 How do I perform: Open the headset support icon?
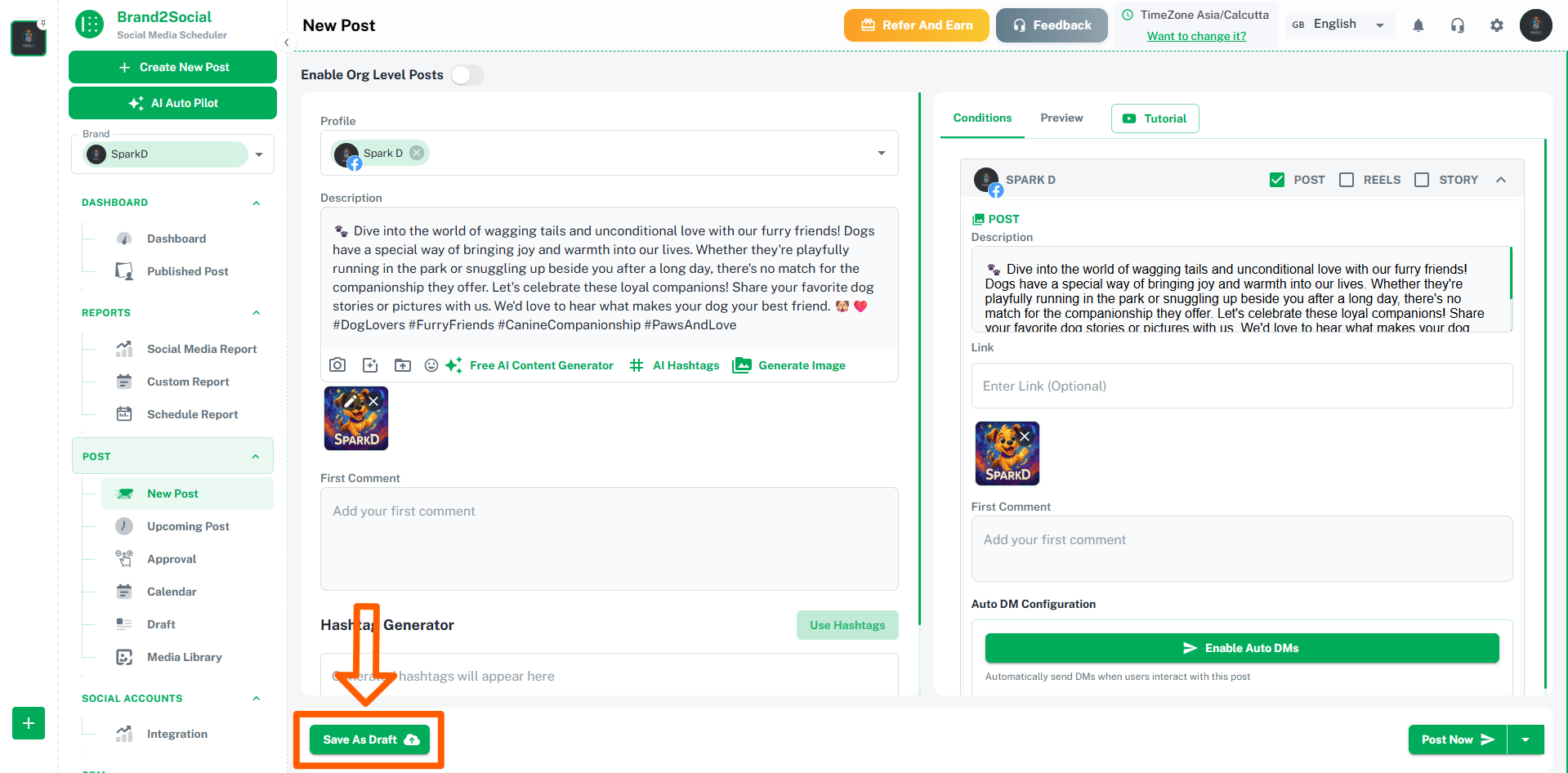(1458, 25)
